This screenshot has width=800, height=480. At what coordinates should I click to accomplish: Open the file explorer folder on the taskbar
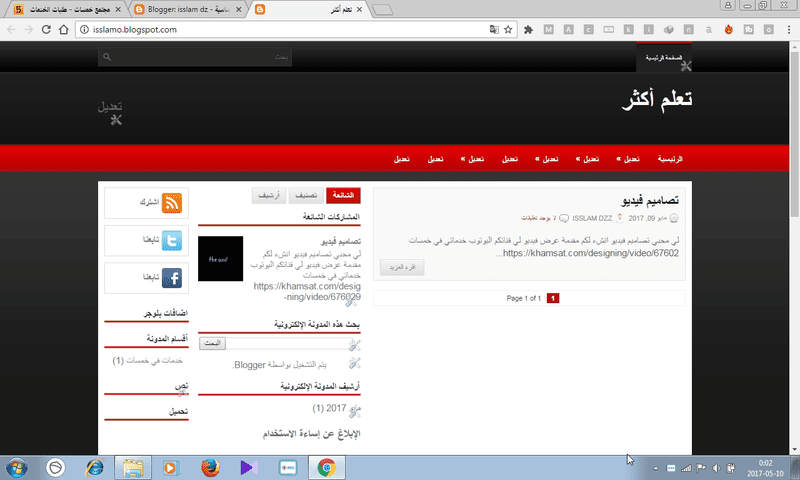(133, 467)
